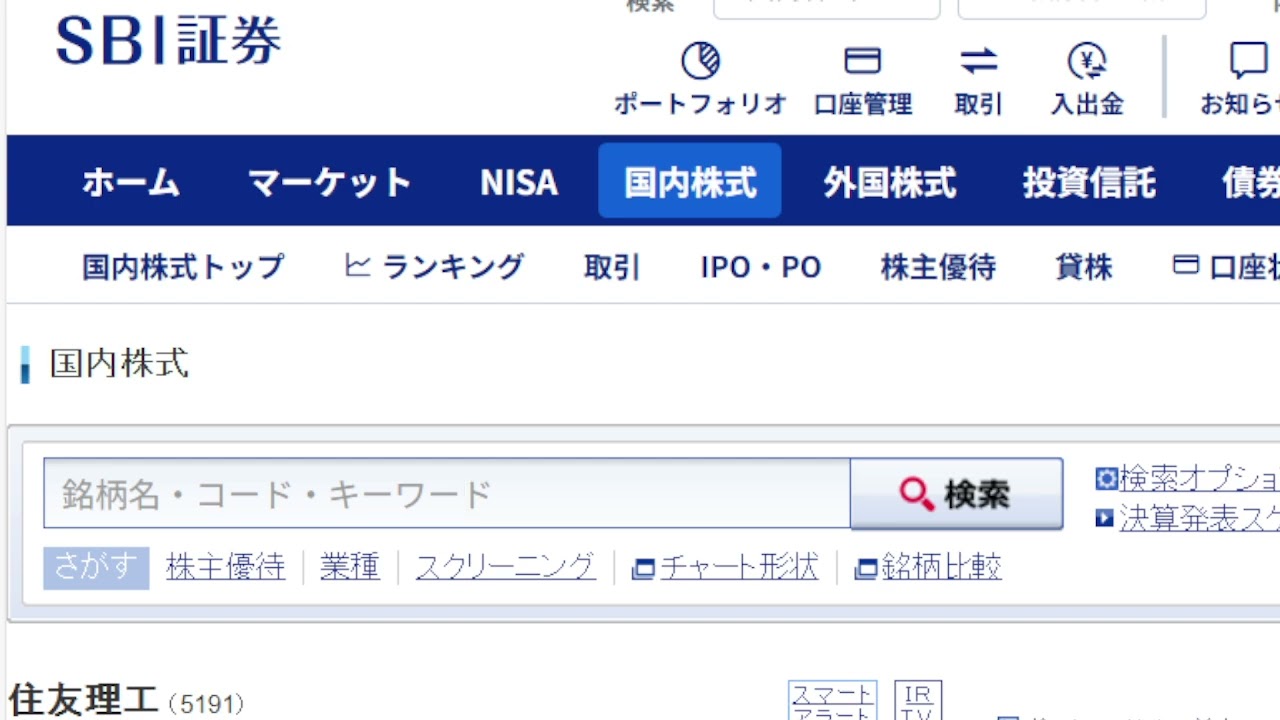Viewport: 1280px width, 720px height.
Task: Open the 銘柄比較 link
Action: pos(942,568)
